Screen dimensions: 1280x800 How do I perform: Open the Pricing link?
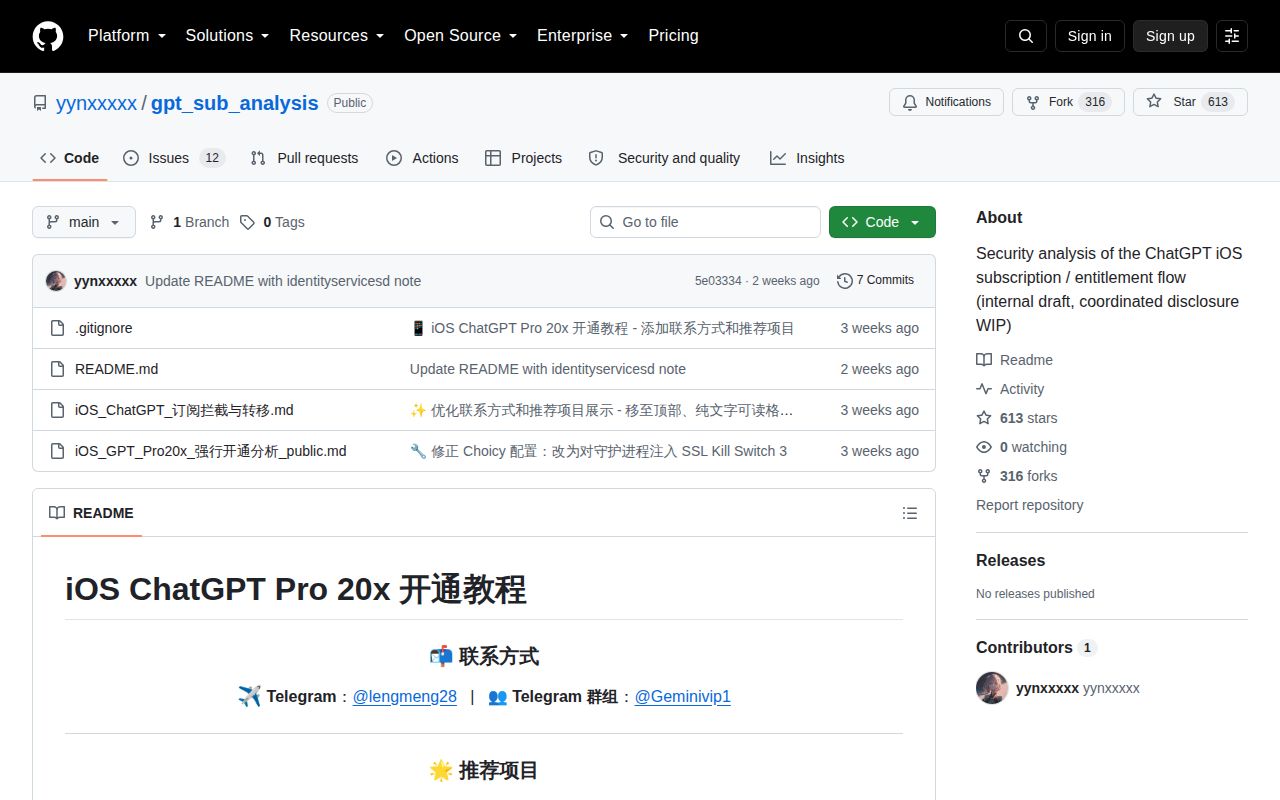(673, 36)
